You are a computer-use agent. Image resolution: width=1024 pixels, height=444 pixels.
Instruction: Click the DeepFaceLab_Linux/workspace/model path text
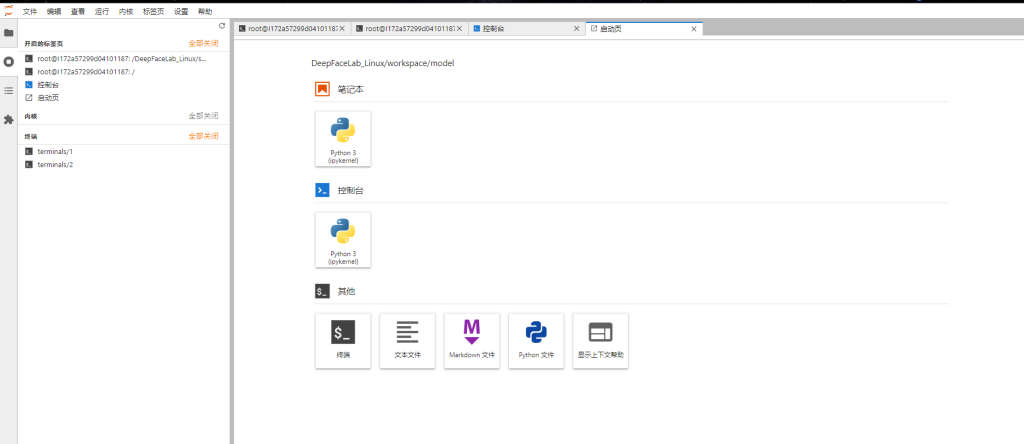tap(383, 63)
